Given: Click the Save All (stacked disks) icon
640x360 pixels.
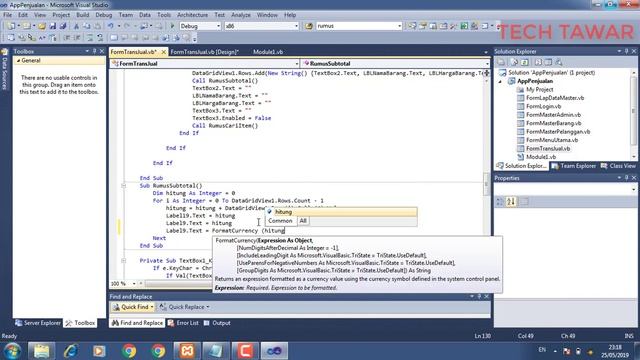Looking at the screenshot, I should click(63, 26).
